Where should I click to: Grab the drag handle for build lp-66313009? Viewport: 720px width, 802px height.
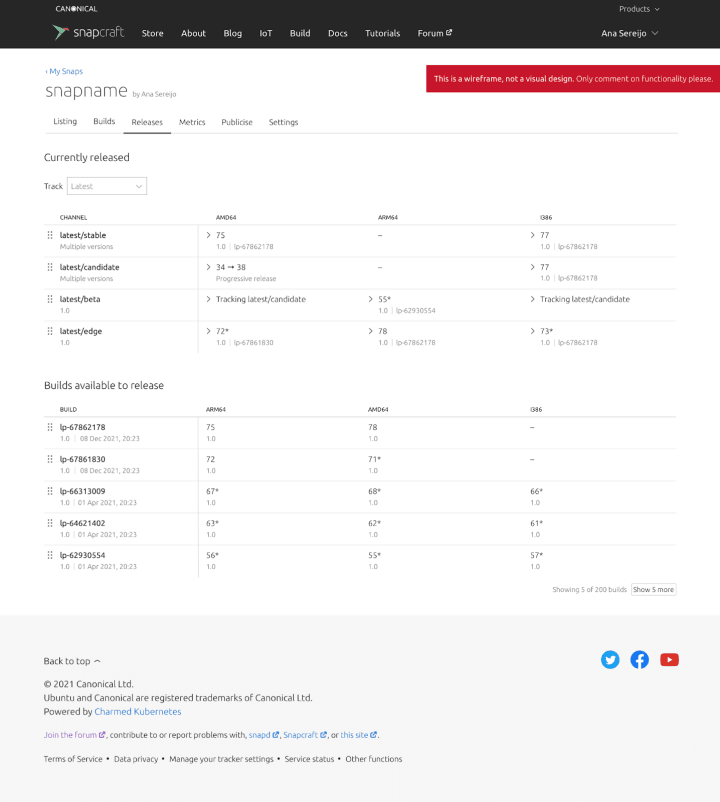[50, 491]
